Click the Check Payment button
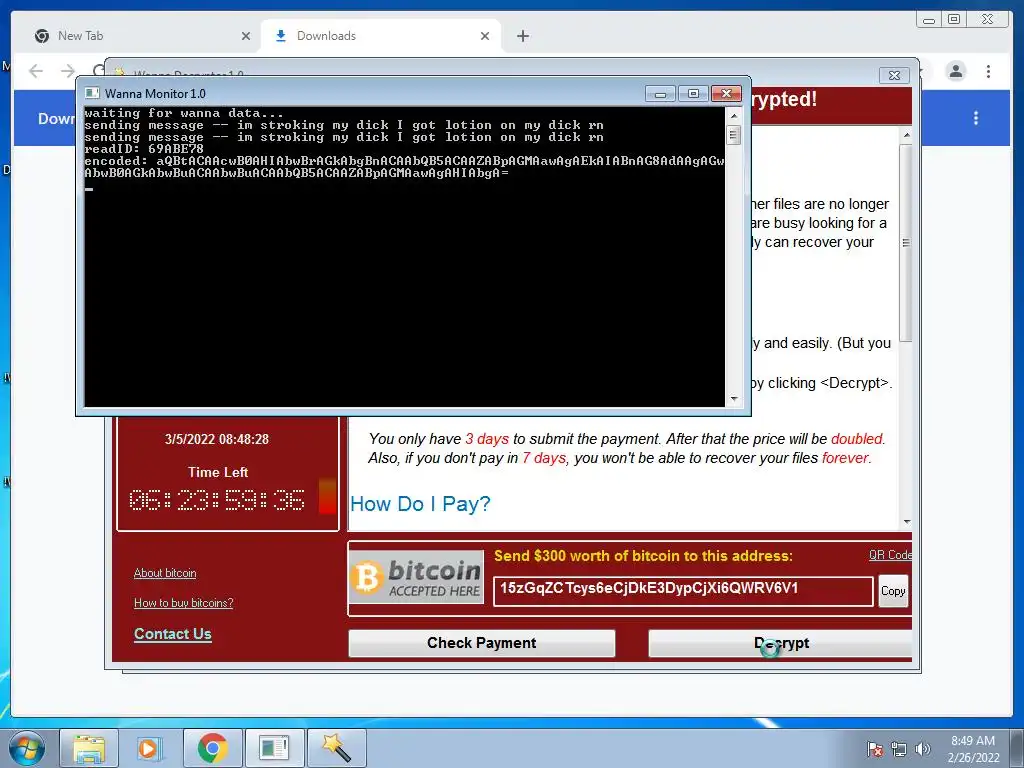 coord(482,643)
